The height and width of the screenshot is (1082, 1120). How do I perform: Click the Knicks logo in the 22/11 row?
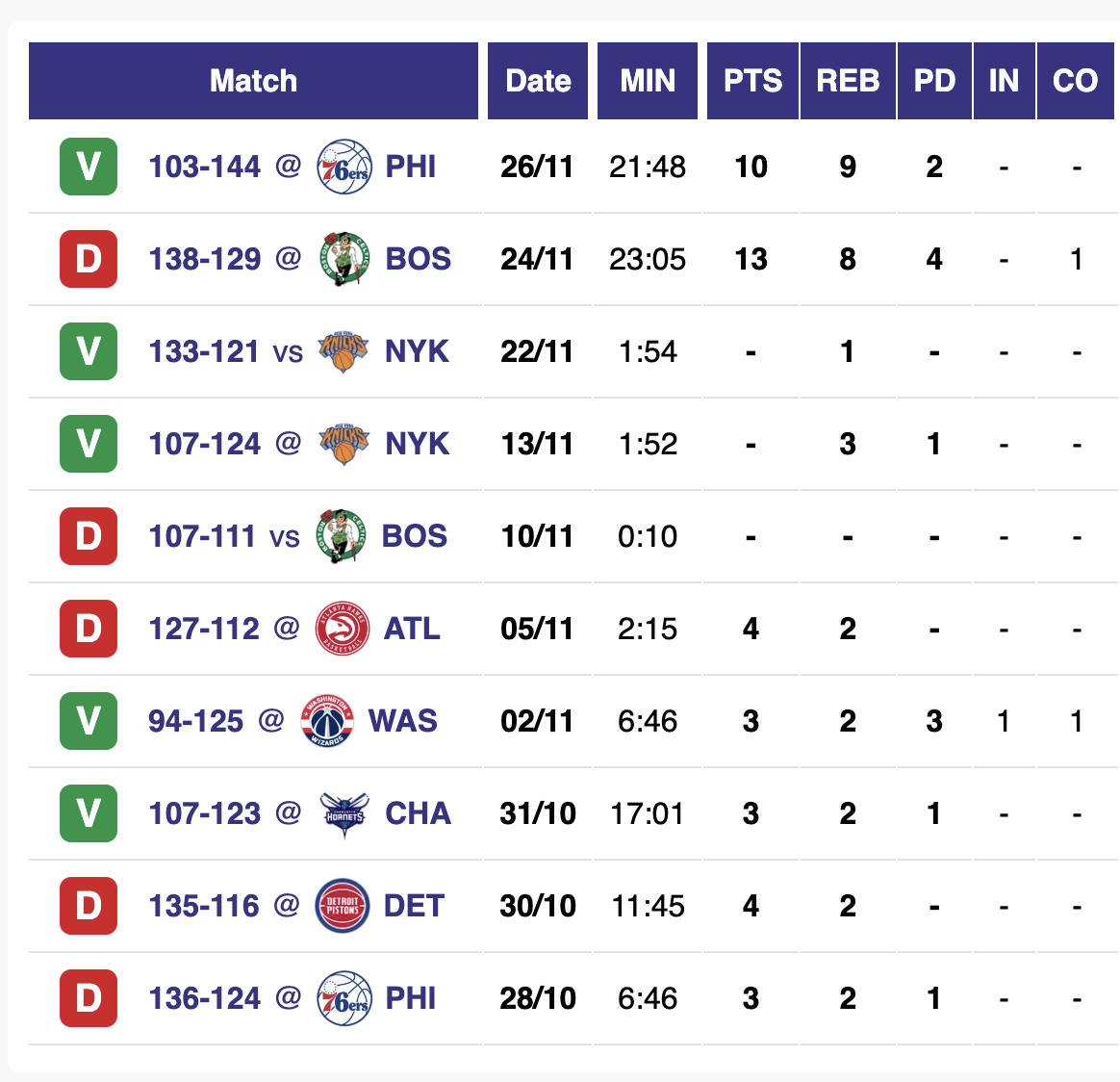pyautogui.click(x=344, y=351)
